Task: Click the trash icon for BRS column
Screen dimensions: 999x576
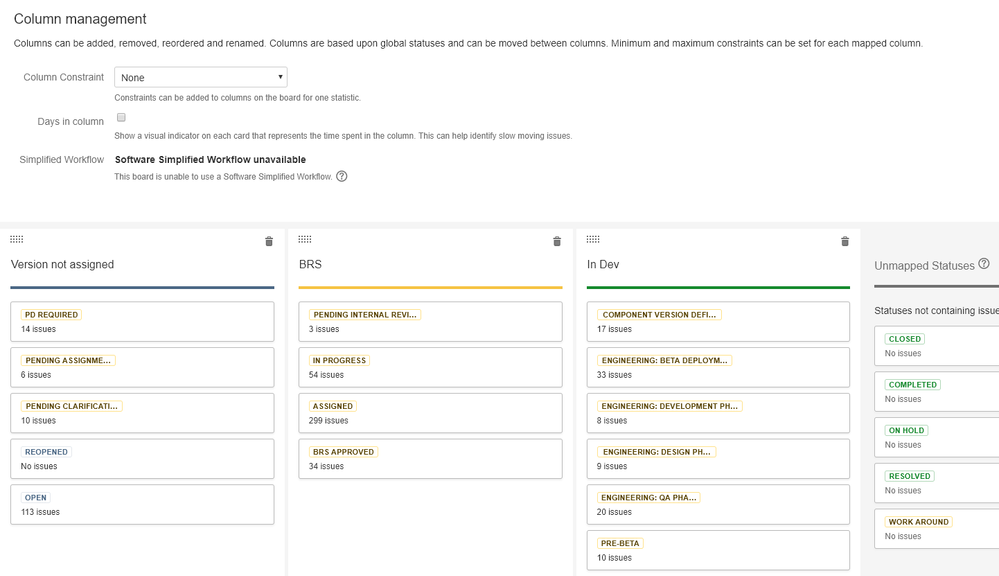Action: 557,241
